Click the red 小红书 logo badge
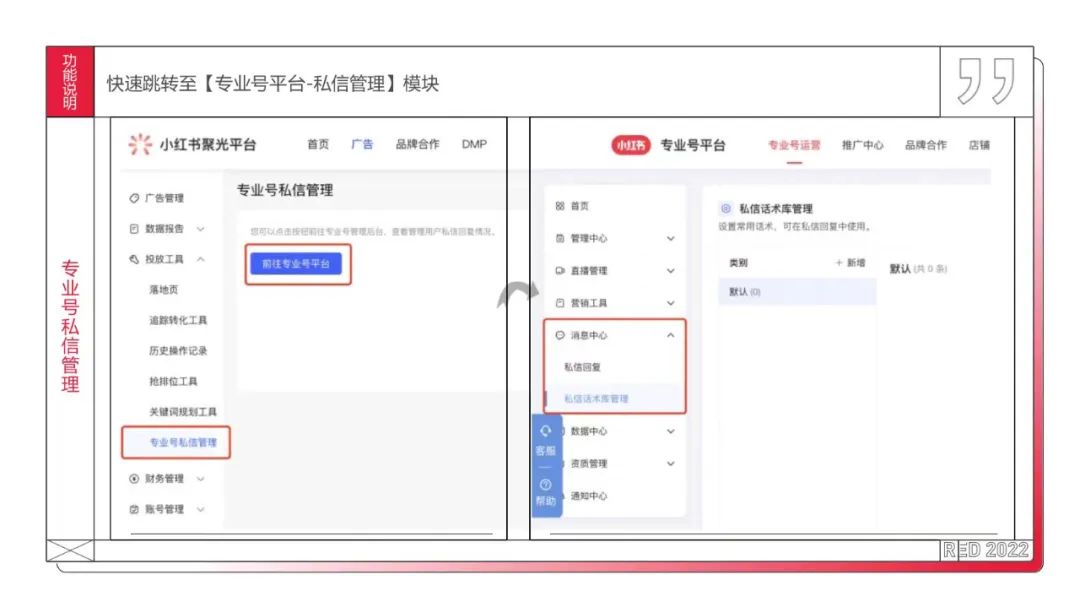1080x607 pixels. pos(631,145)
